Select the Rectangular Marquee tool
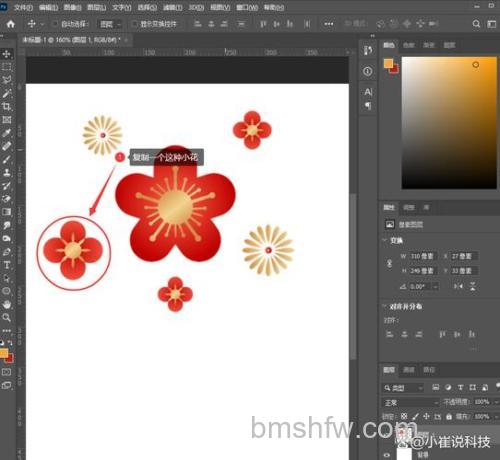 pyautogui.click(x=6, y=67)
